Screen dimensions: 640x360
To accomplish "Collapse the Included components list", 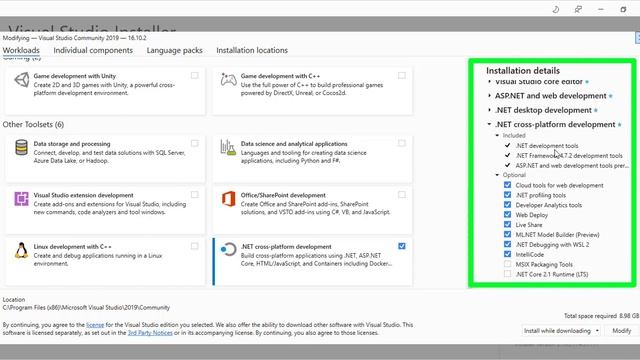I will pyautogui.click(x=497, y=135).
